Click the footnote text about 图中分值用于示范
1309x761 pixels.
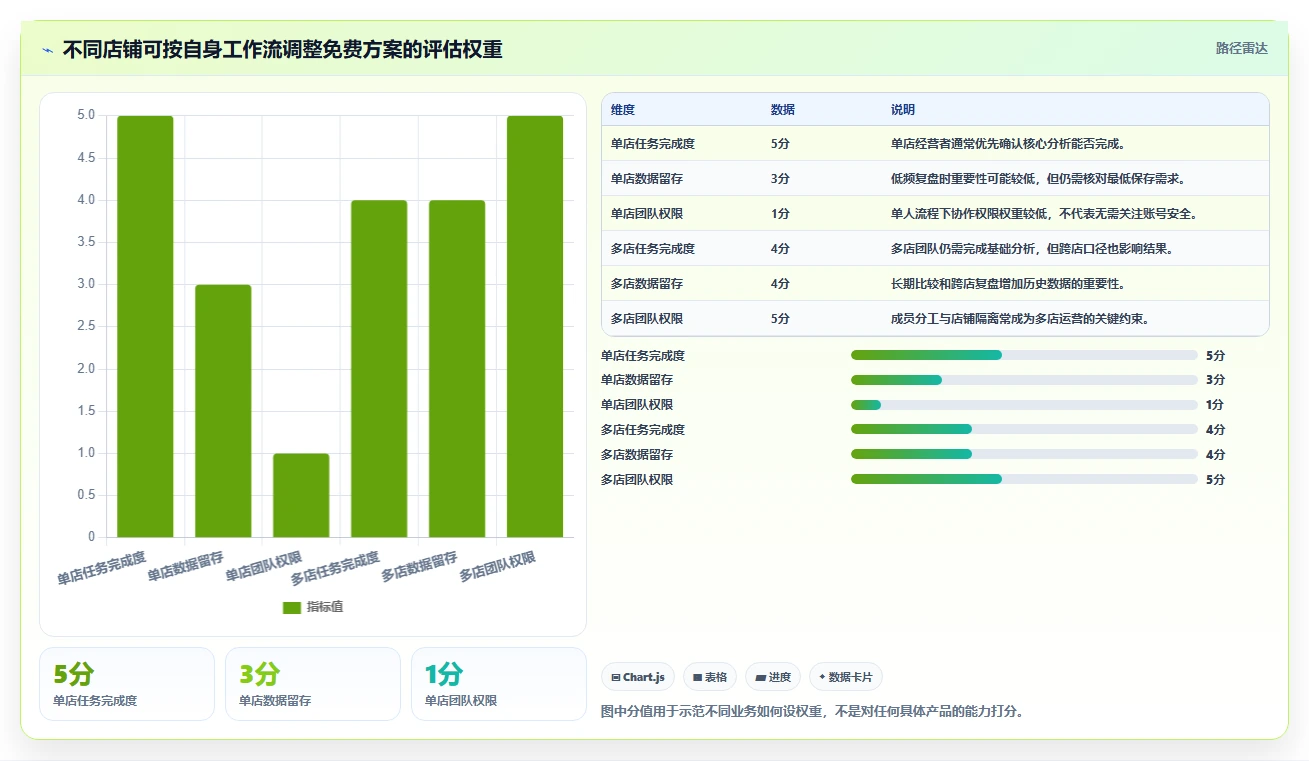[812, 712]
